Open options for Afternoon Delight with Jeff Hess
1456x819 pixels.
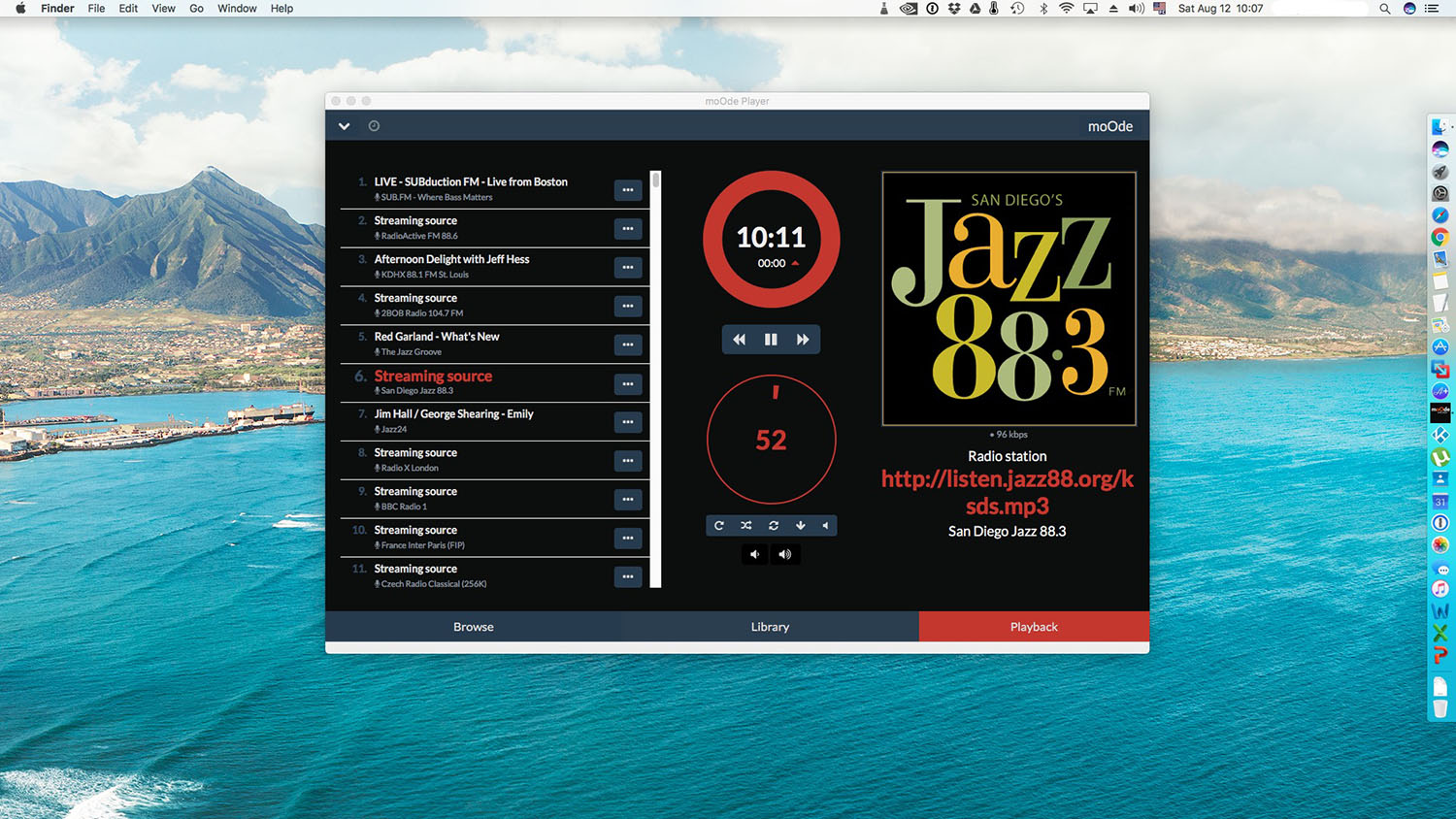point(628,268)
